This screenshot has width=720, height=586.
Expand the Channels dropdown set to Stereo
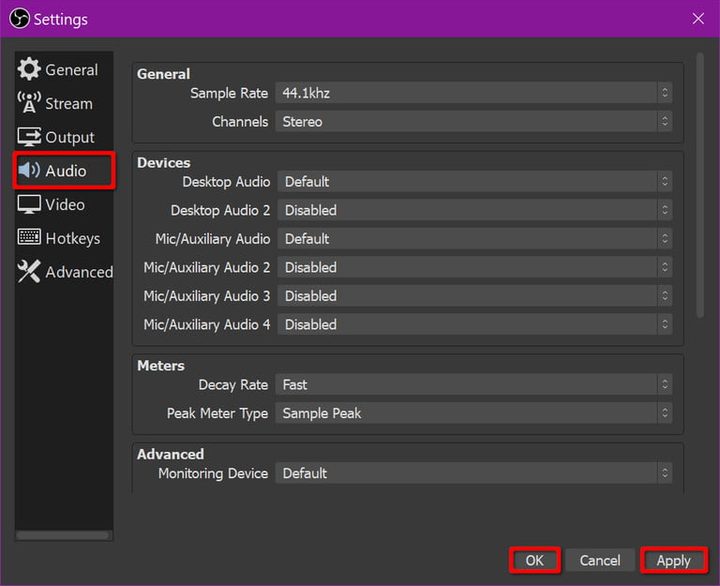(x=474, y=122)
